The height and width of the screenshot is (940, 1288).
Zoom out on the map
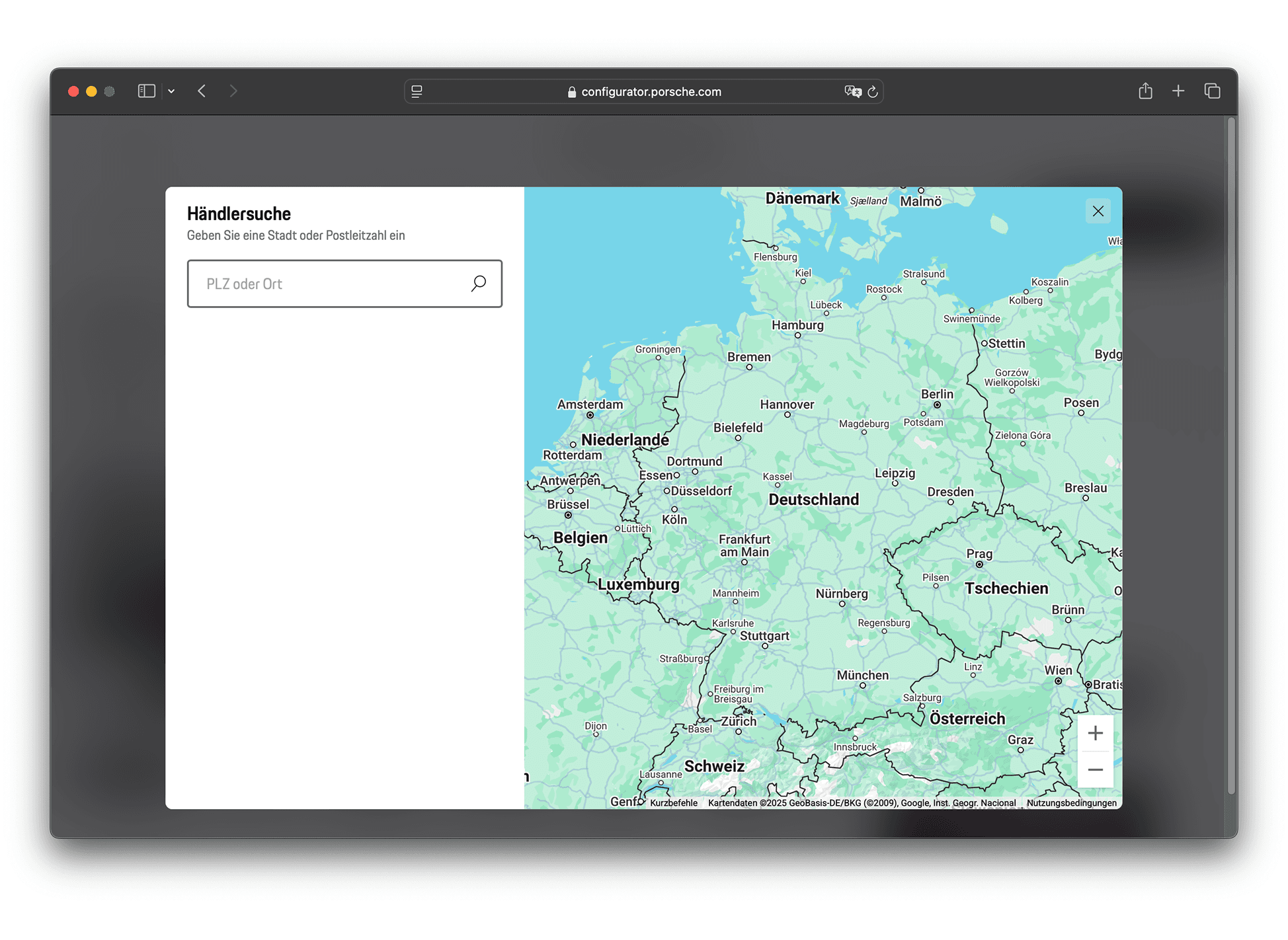tap(1096, 769)
